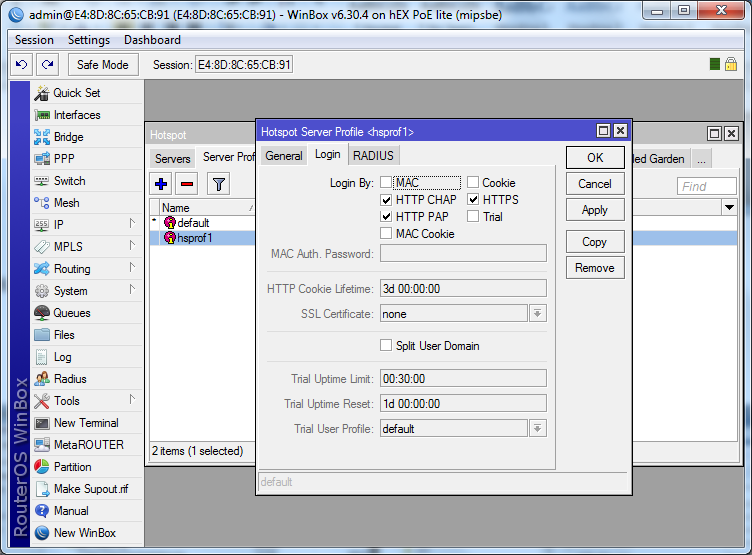Click Make Supout.rif

click(87, 489)
